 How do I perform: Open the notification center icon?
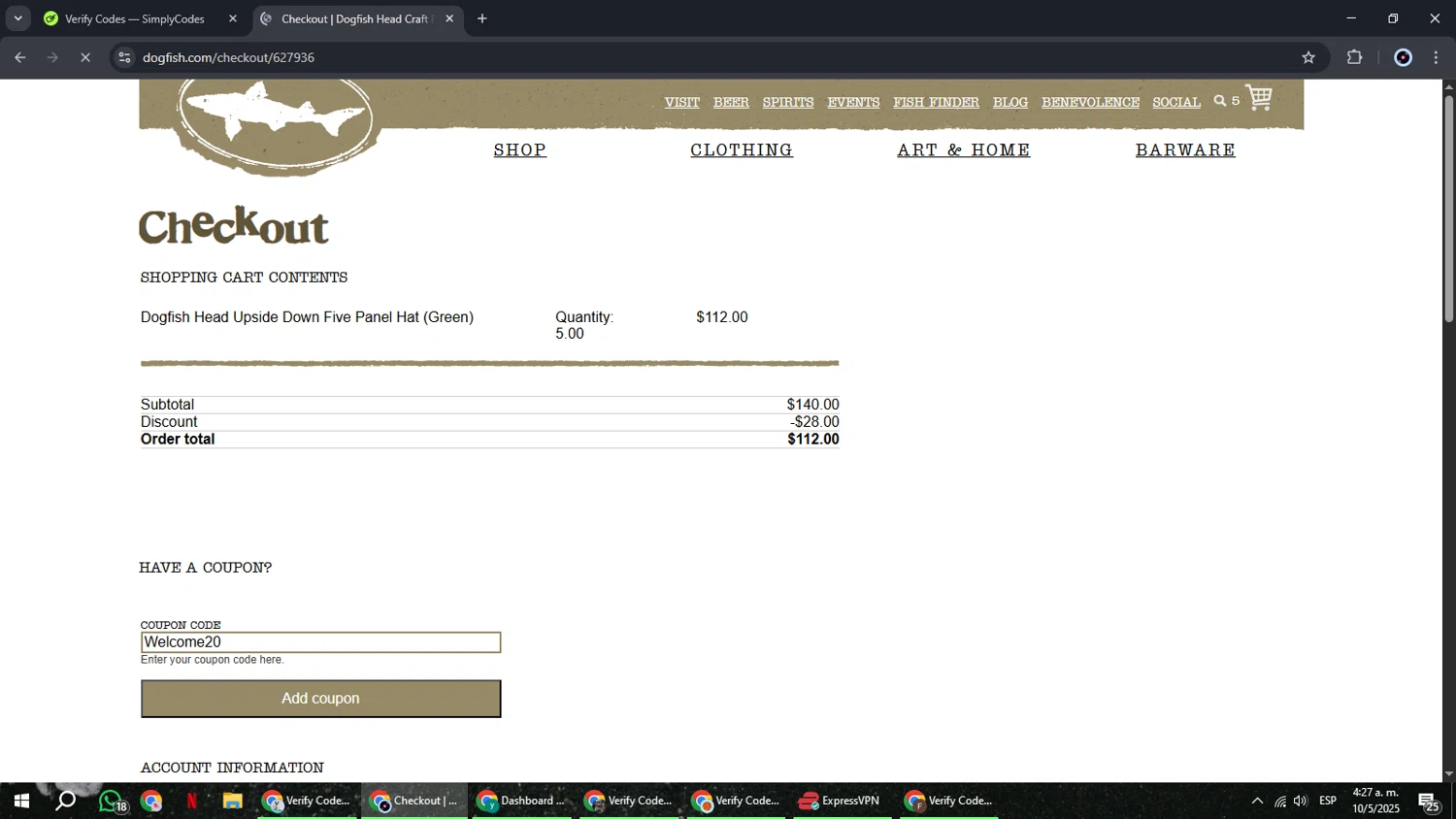[x=1430, y=802]
